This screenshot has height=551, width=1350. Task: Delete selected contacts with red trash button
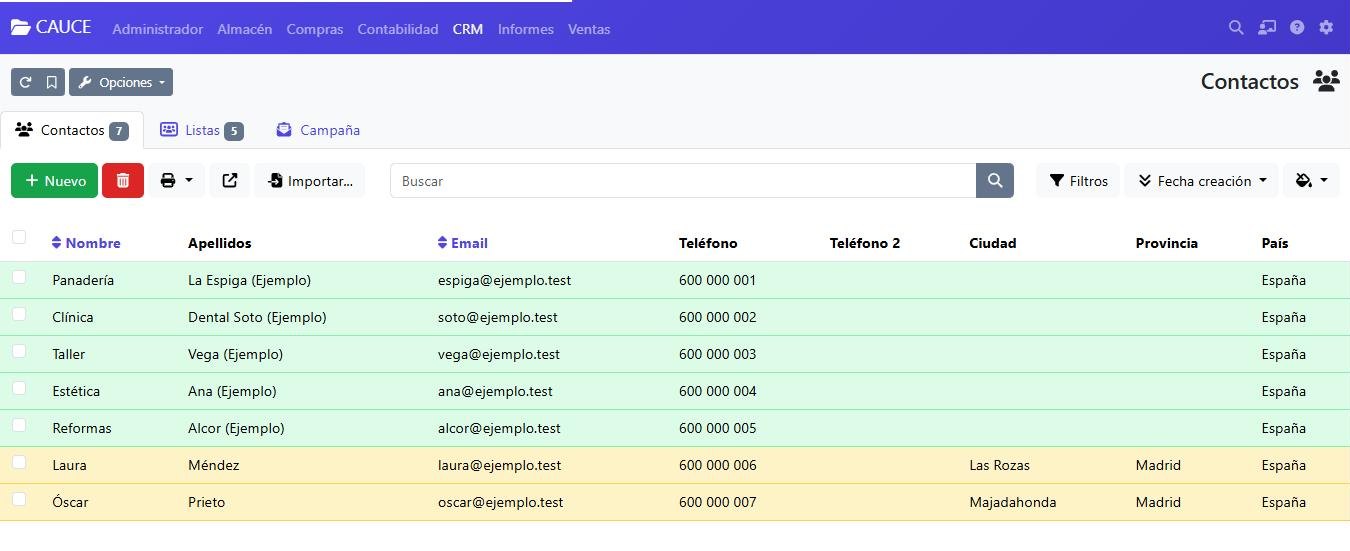(123, 181)
